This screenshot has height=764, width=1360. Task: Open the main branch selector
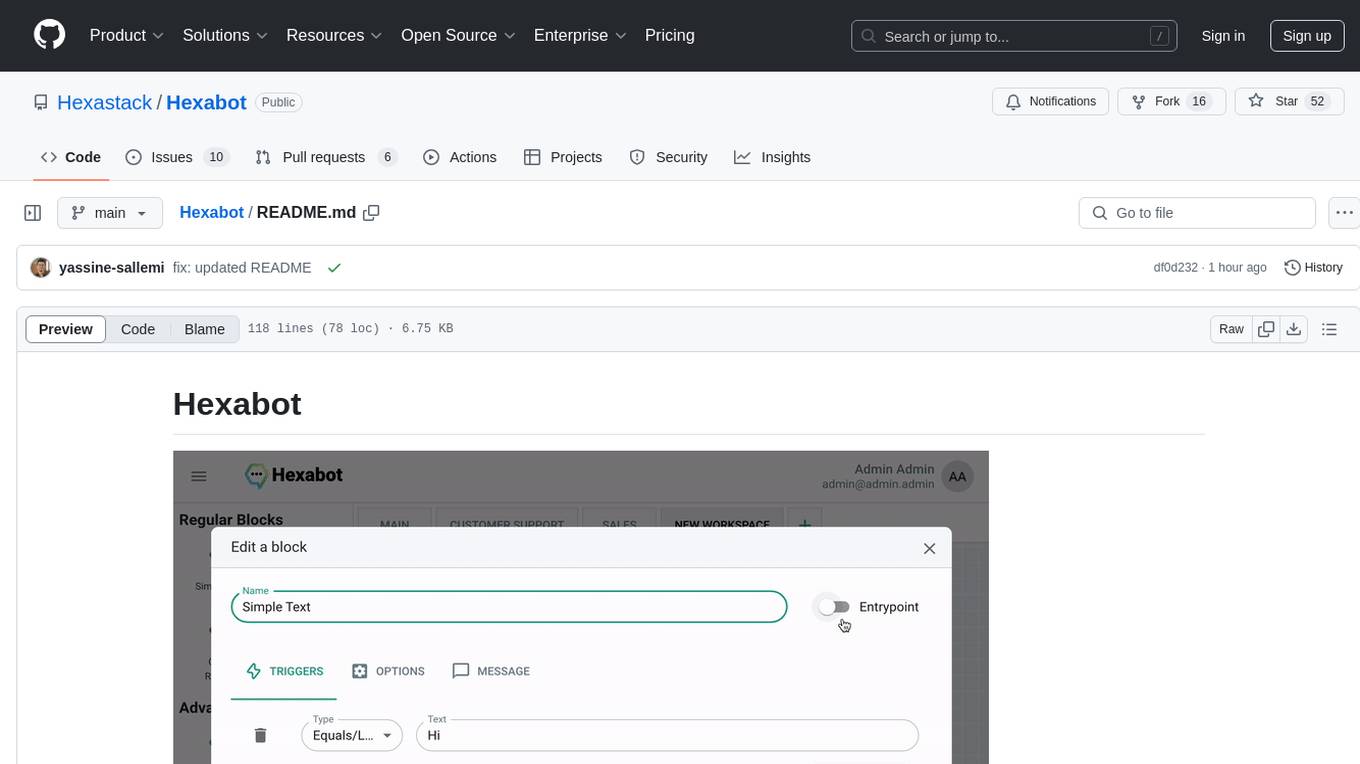coord(110,213)
